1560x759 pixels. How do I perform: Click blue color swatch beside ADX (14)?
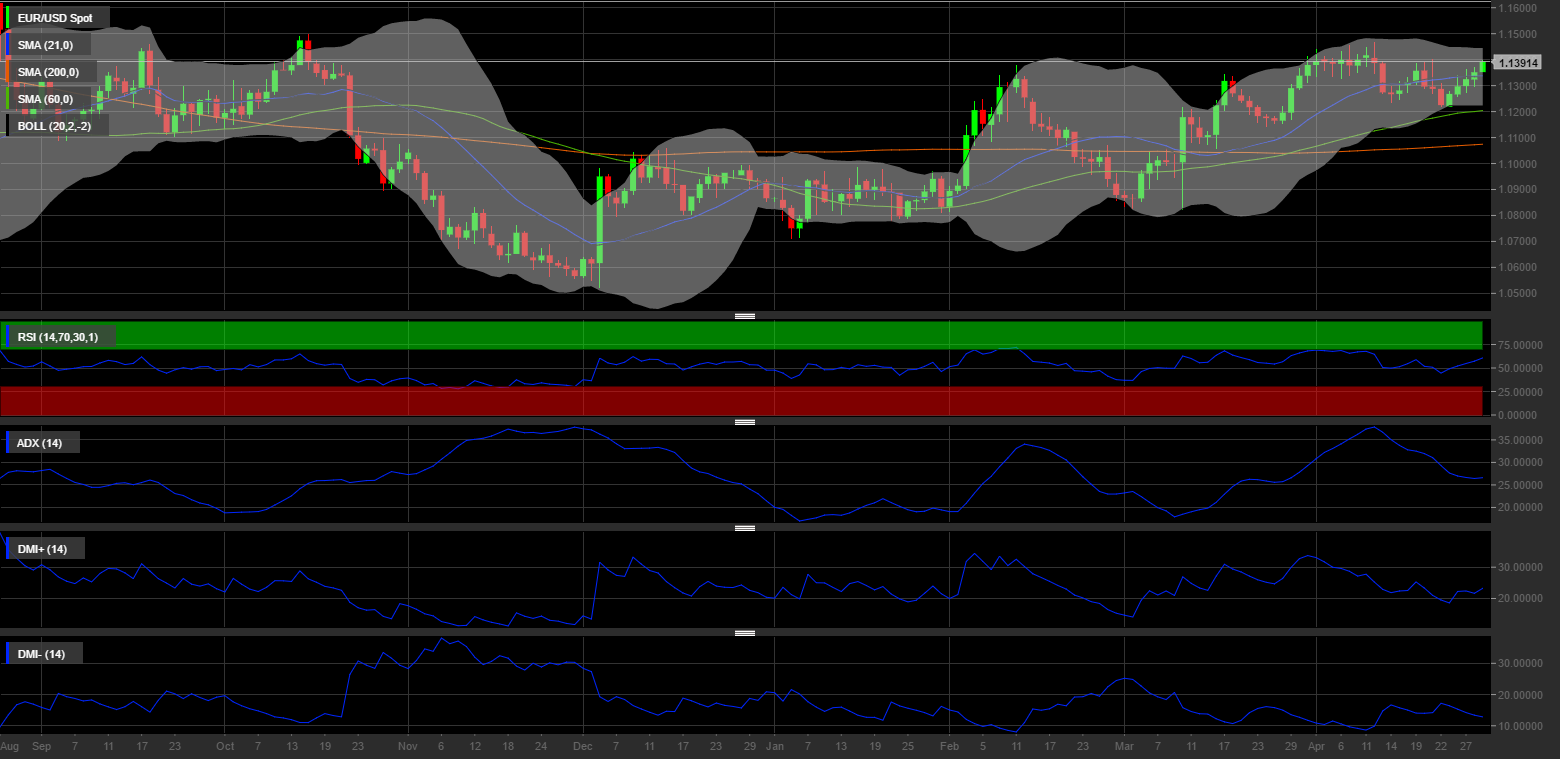8,443
